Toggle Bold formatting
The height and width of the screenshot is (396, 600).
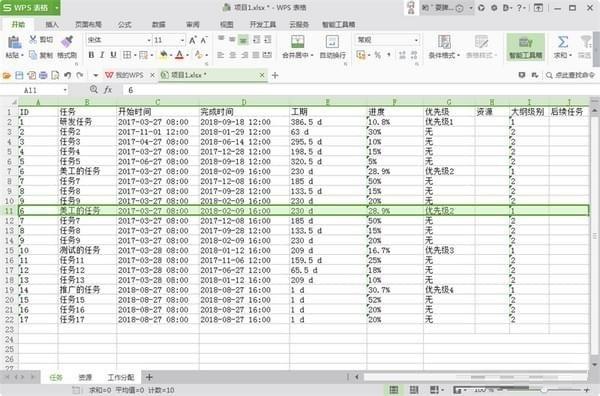(91, 55)
